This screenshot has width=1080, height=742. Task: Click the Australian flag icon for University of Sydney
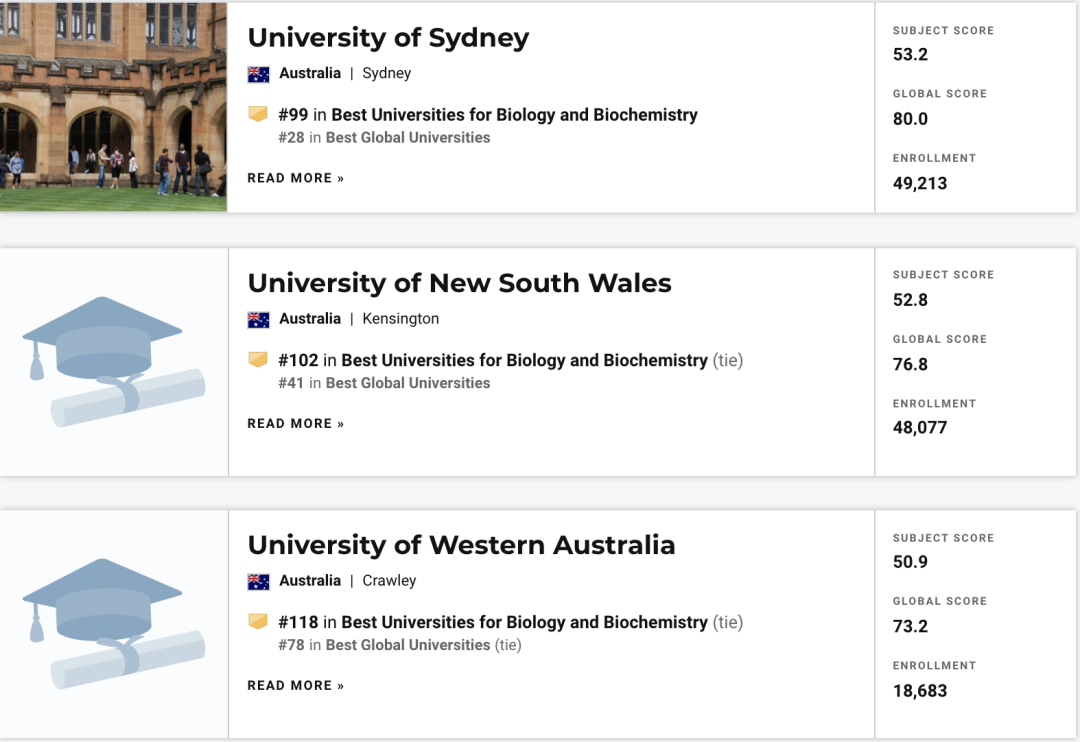pos(258,74)
